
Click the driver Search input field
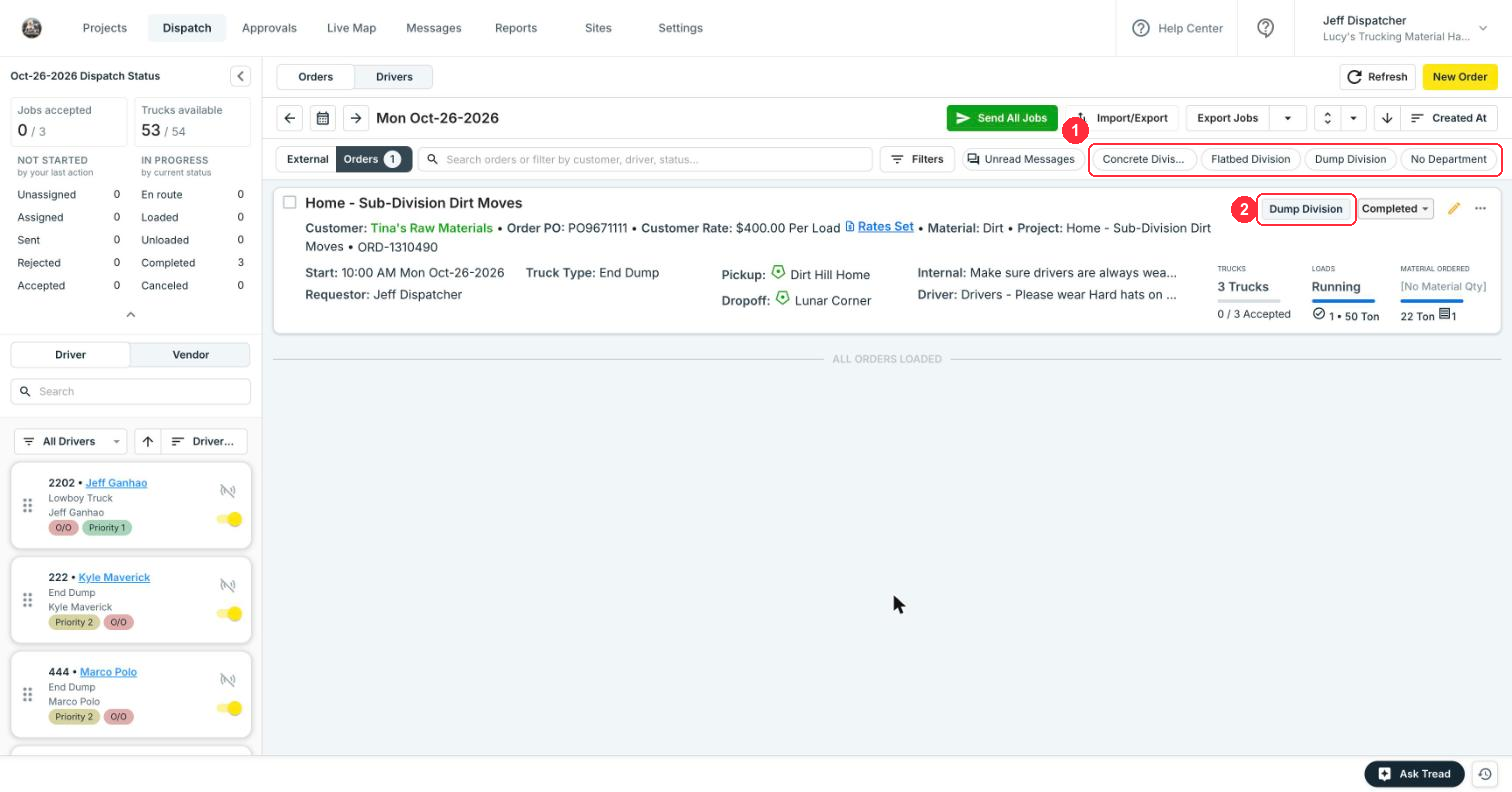click(131, 391)
